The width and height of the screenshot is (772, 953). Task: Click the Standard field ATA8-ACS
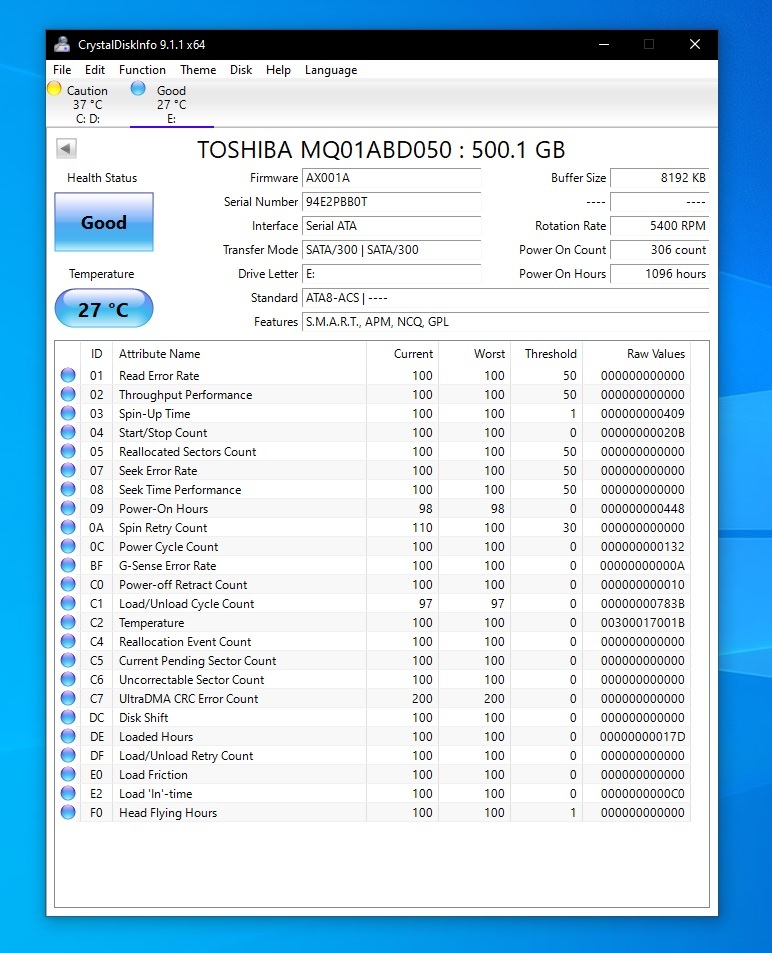tap(506, 298)
